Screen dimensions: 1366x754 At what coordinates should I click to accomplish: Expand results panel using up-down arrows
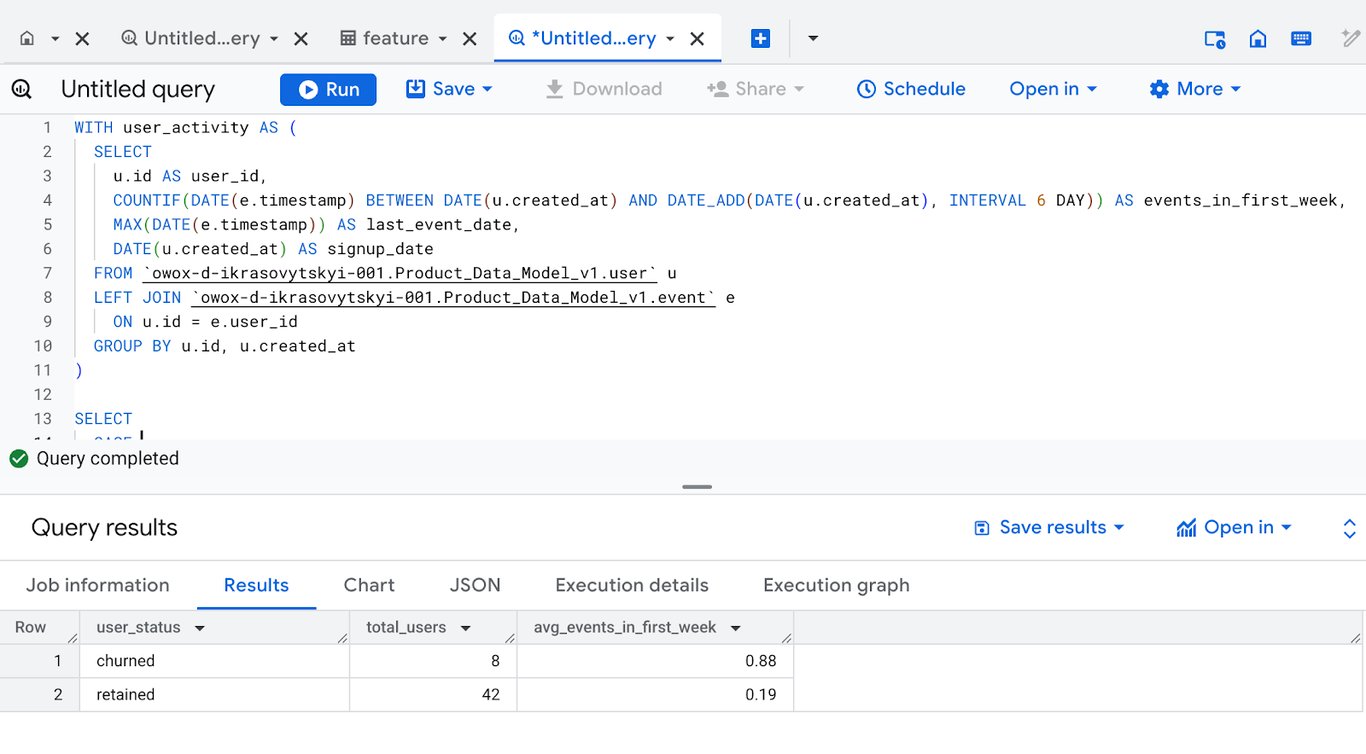[x=1349, y=528]
